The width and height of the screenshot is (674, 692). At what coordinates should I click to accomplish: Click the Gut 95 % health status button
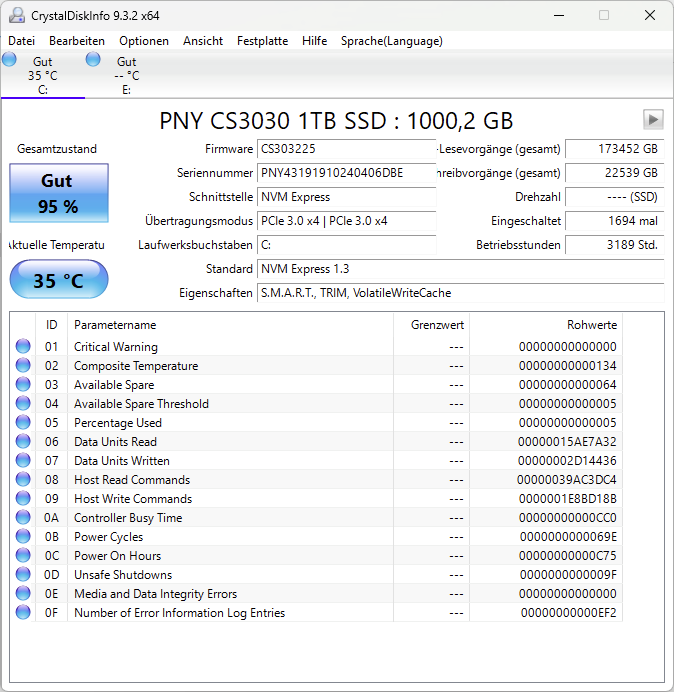[x=59, y=193]
